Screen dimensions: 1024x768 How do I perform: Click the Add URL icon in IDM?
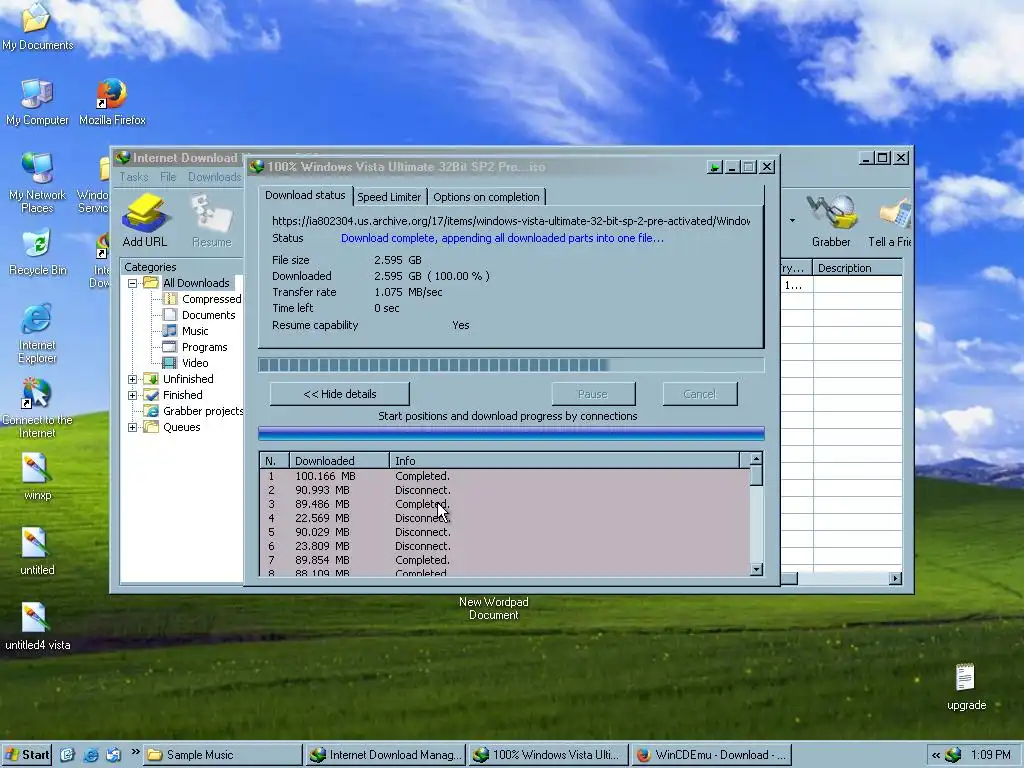pos(145,220)
